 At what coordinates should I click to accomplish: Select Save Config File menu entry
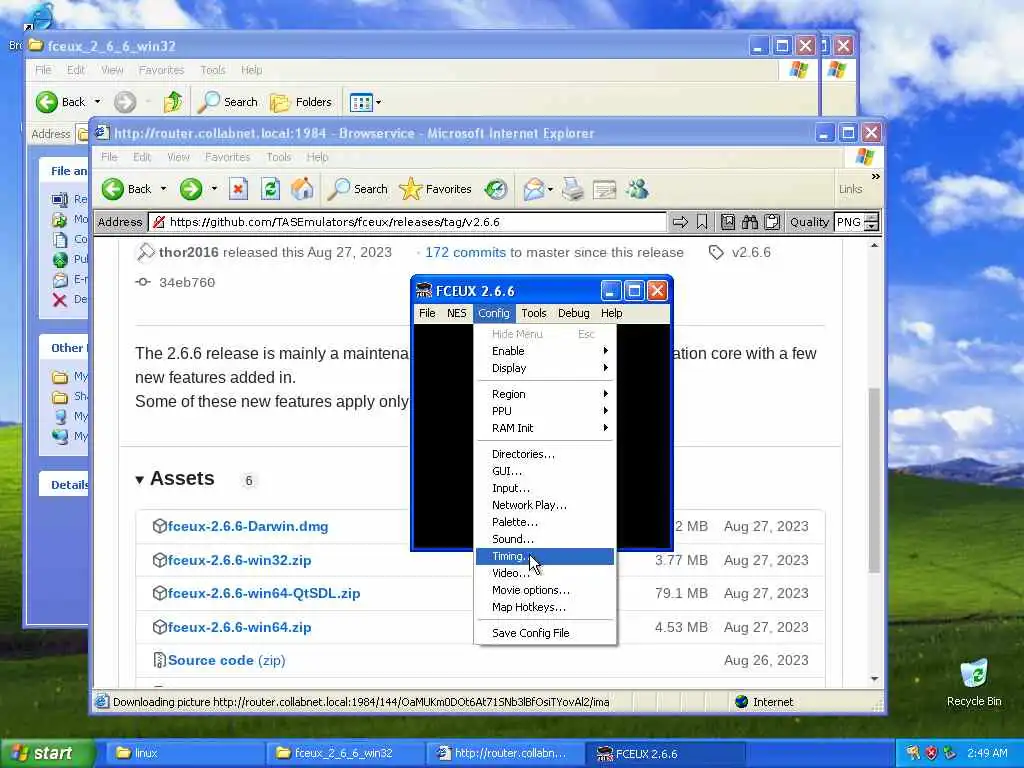(545, 633)
